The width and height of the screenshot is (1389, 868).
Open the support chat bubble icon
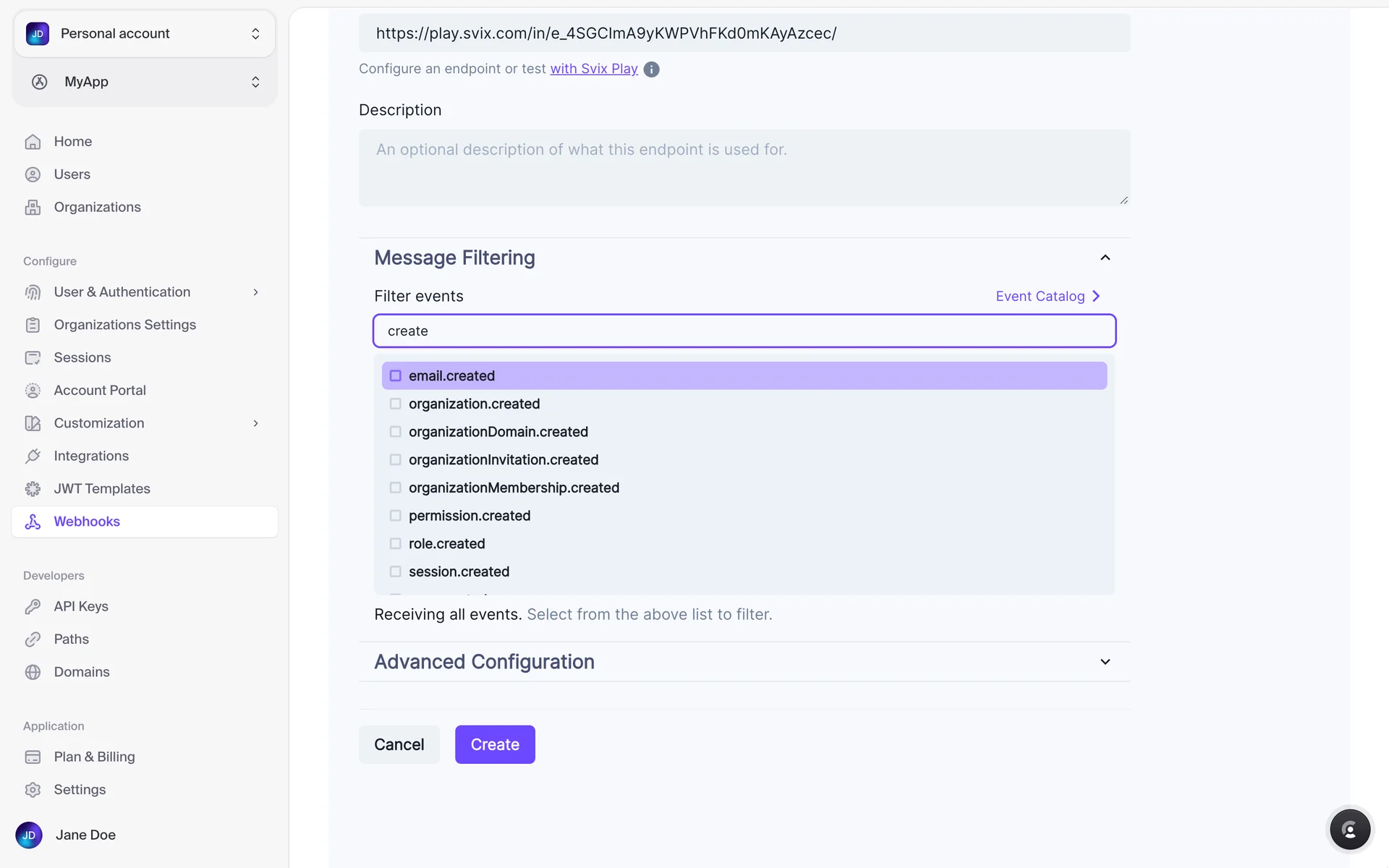point(1349,830)
